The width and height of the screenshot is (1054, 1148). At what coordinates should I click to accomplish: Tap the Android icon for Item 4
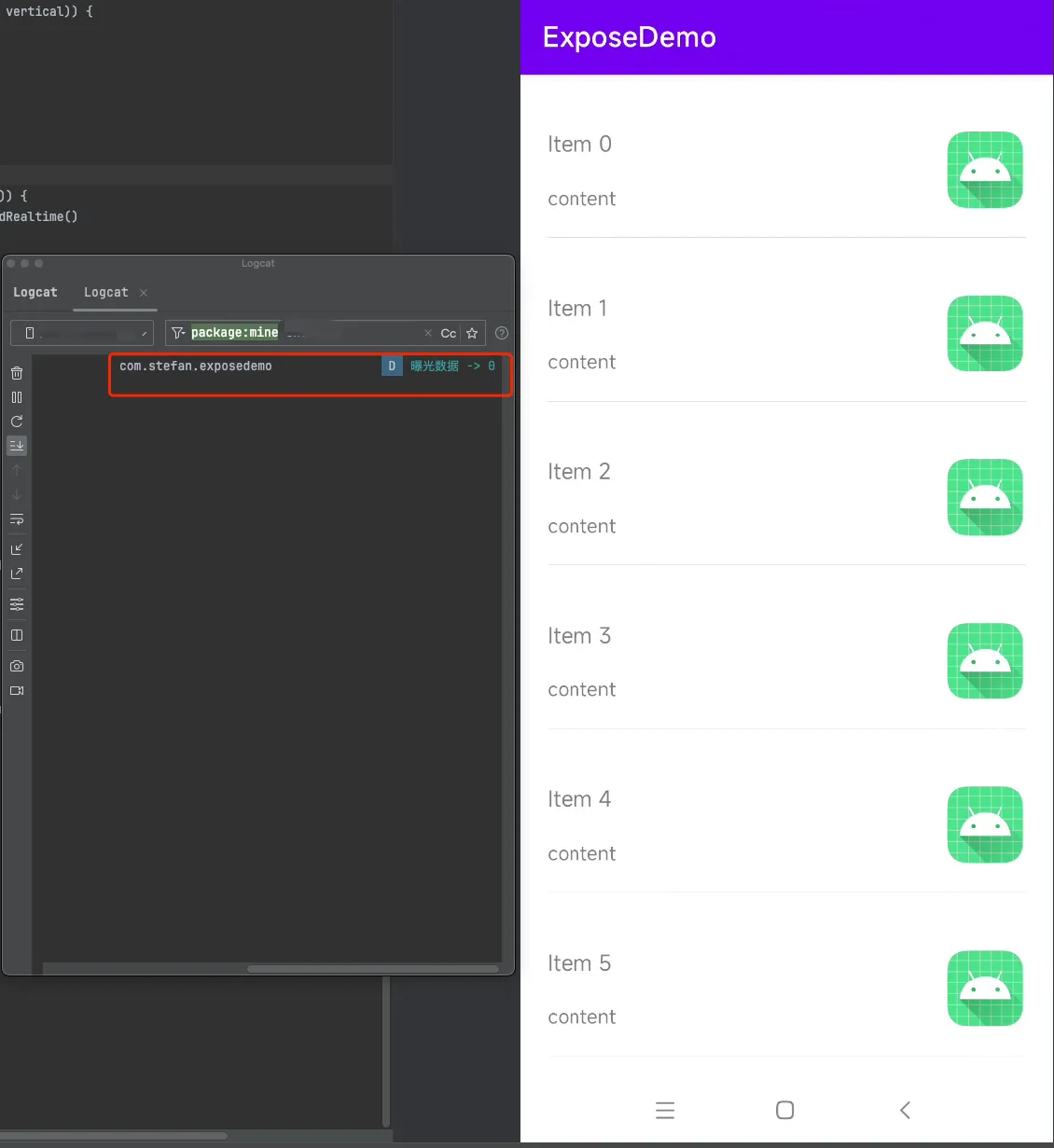tap(985, 824)
